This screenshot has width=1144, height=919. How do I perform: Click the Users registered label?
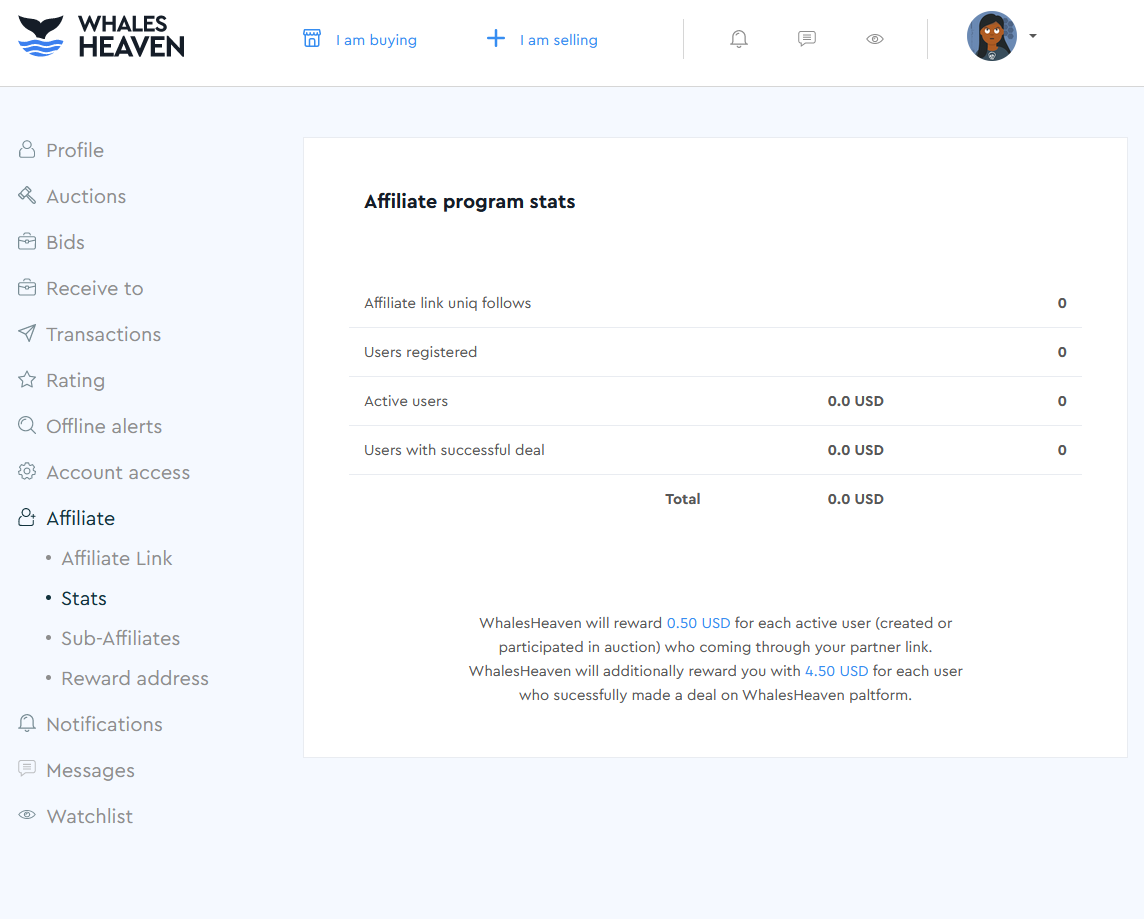pyautogui.click(x=420, y=352)
